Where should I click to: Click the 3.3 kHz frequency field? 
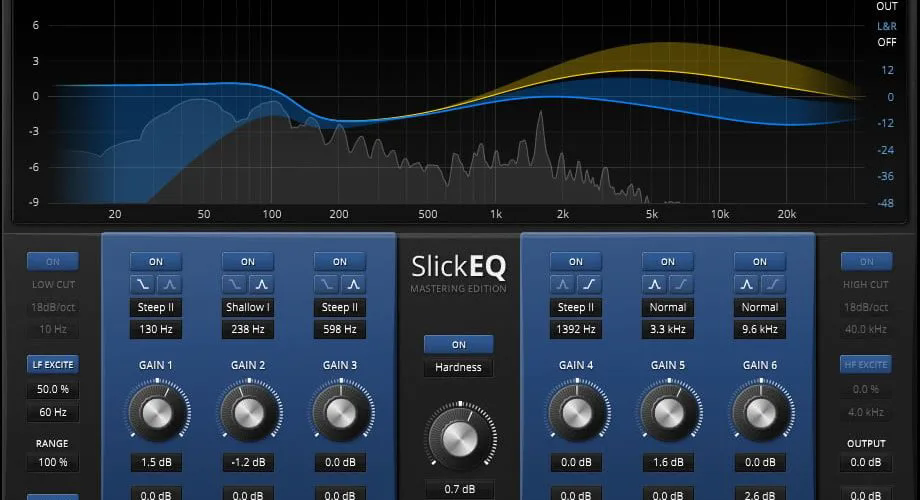(668, 329)
